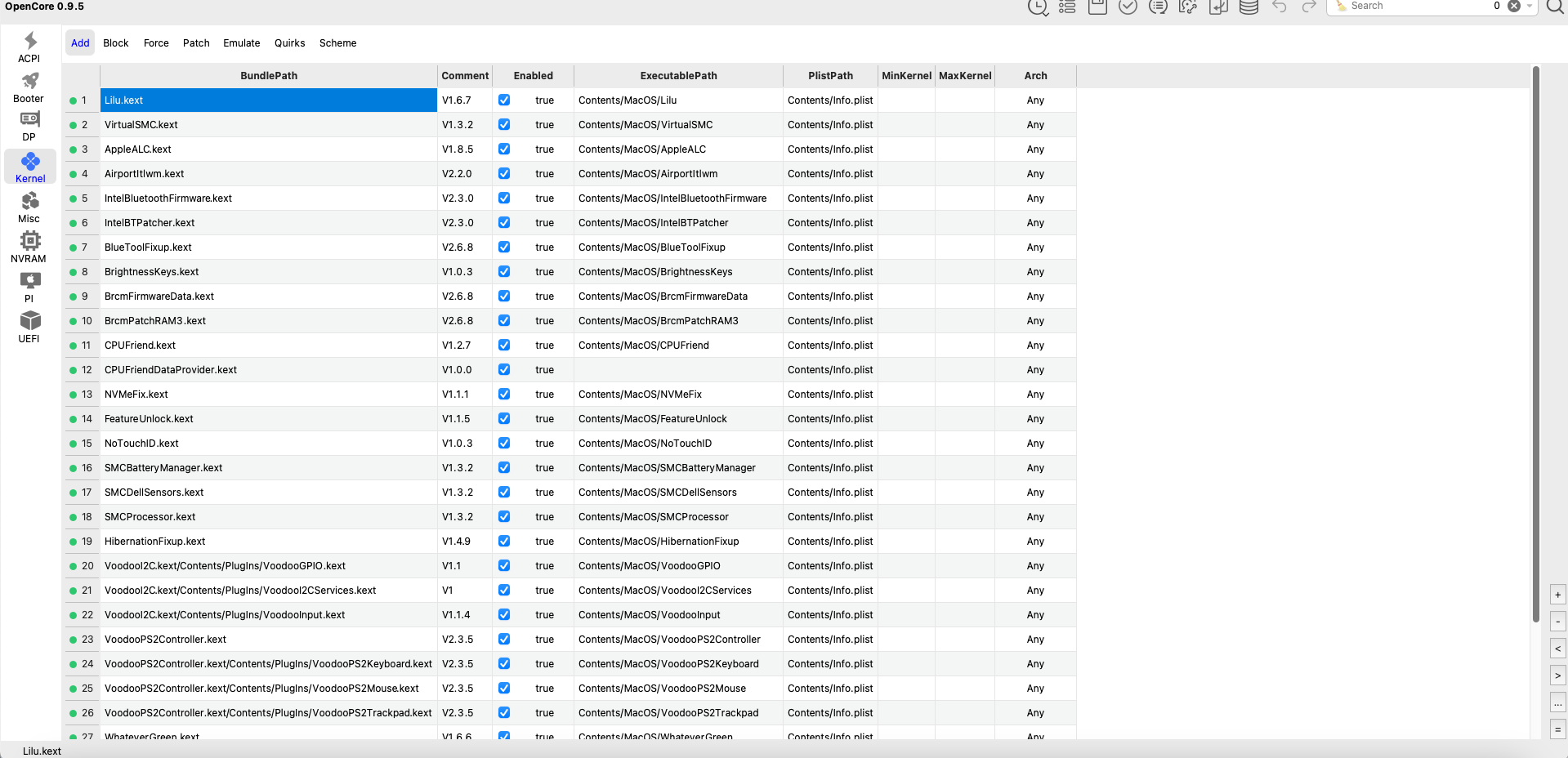Click the + button to add a kext entry
The height and width of the screenshot is (758, 1568).
click(1557, 595)
